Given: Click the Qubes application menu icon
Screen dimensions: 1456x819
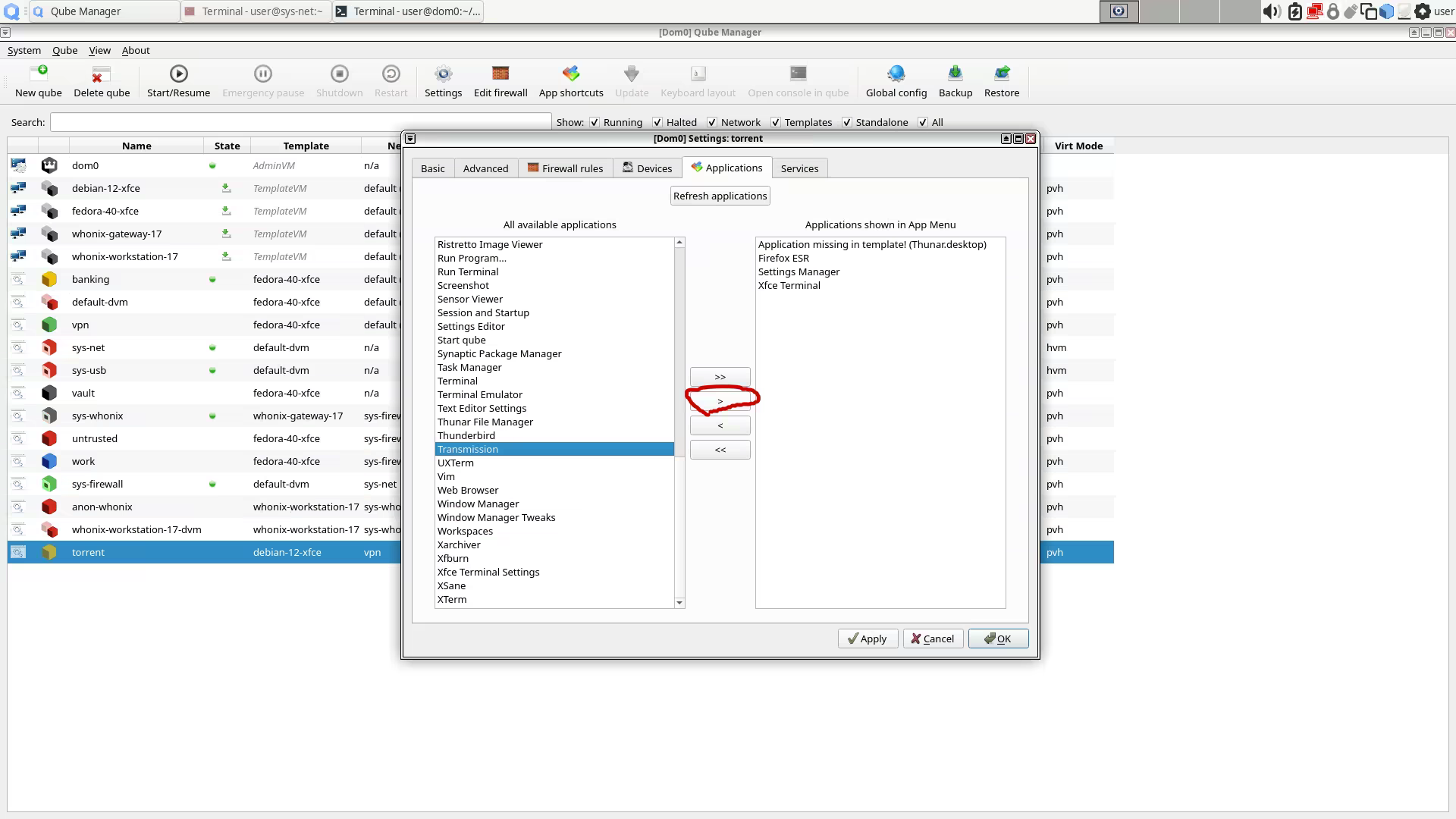Looking at the screenshot, I should (x=11, y=11).
